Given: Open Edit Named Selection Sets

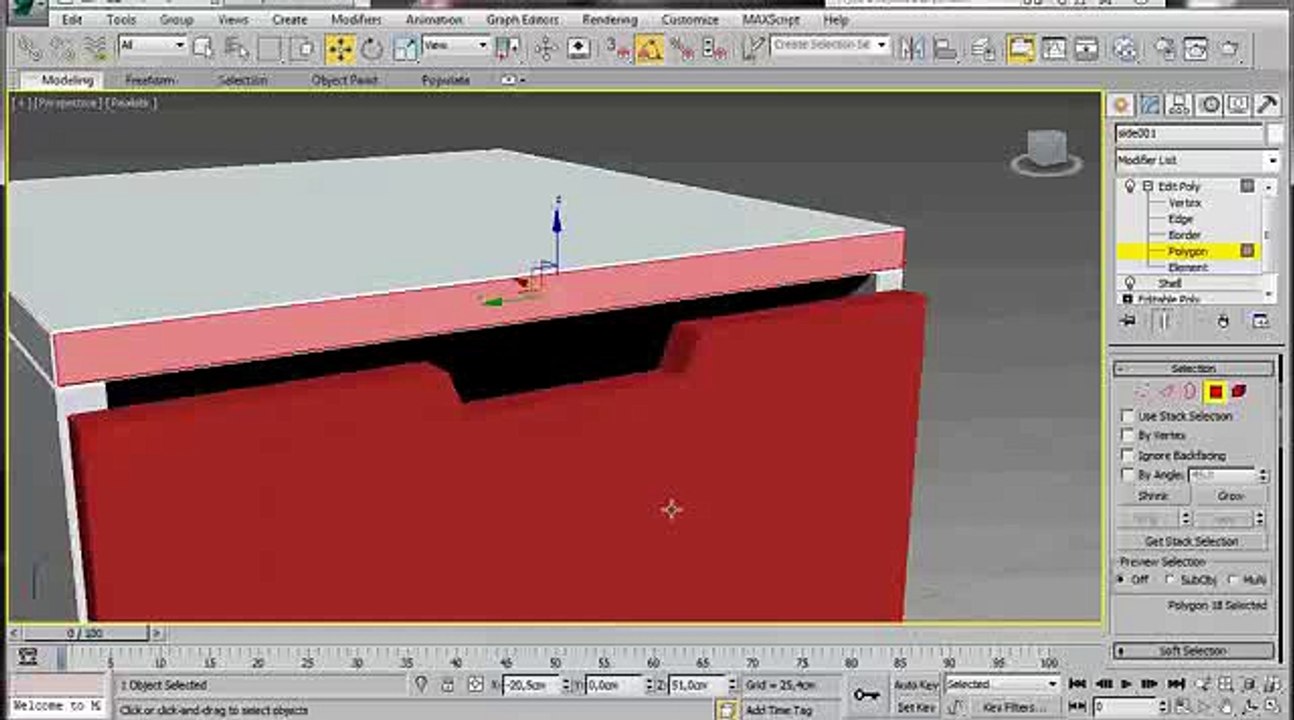Looking at the screenshot, I should click(753, 47).
